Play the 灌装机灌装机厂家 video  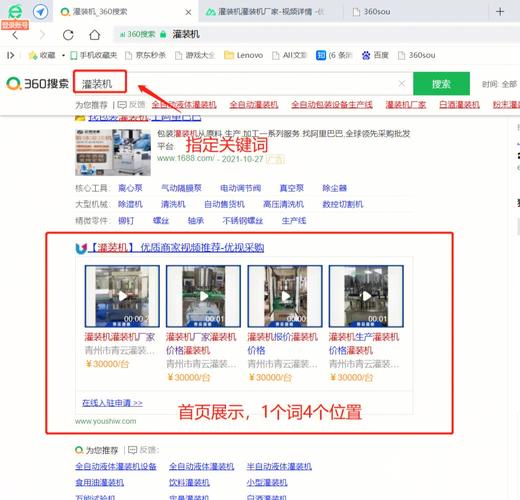(122, 296)
